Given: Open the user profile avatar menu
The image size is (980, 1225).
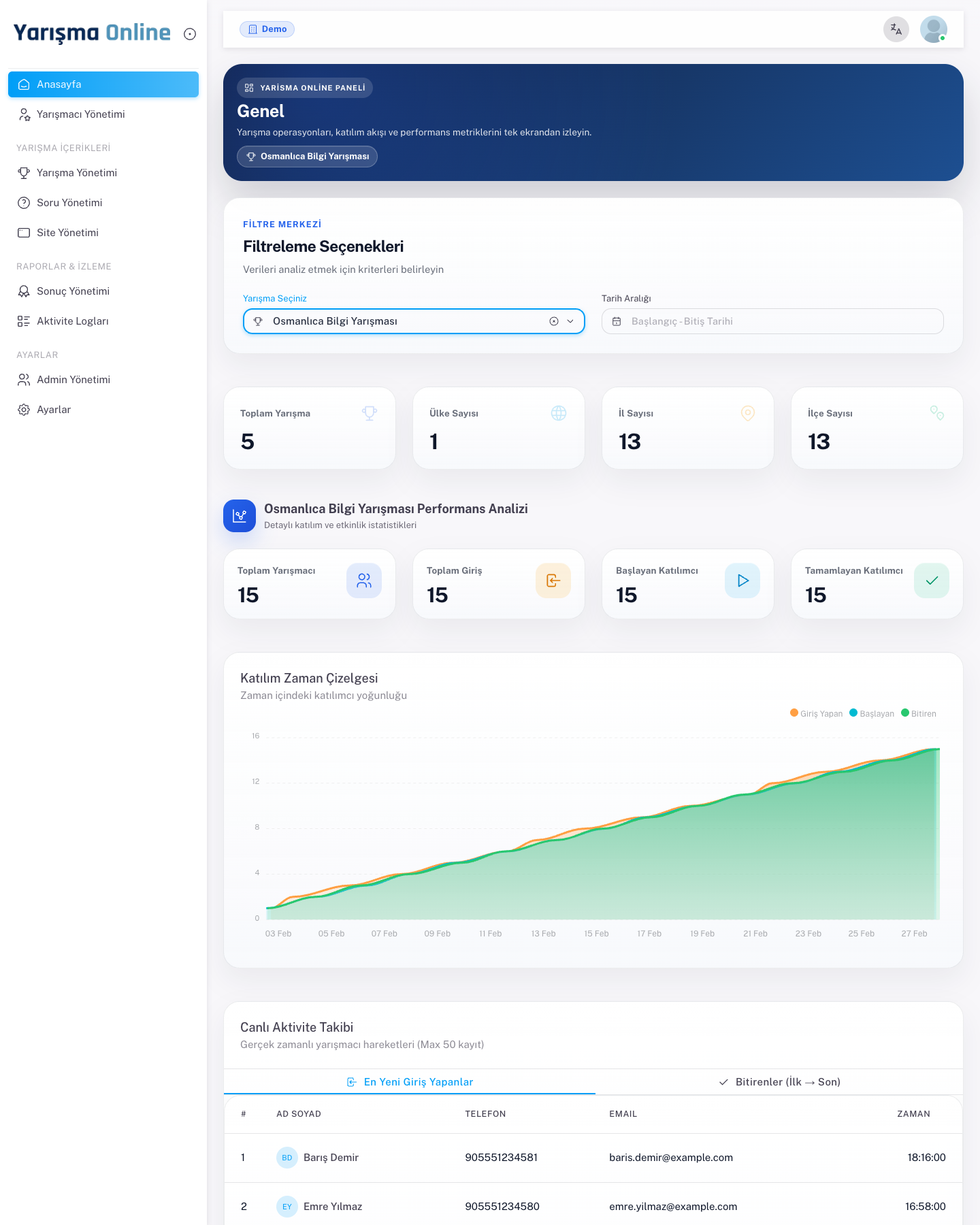Looking at the screenshot, I should pyautogui.click(x=934, y=29).
